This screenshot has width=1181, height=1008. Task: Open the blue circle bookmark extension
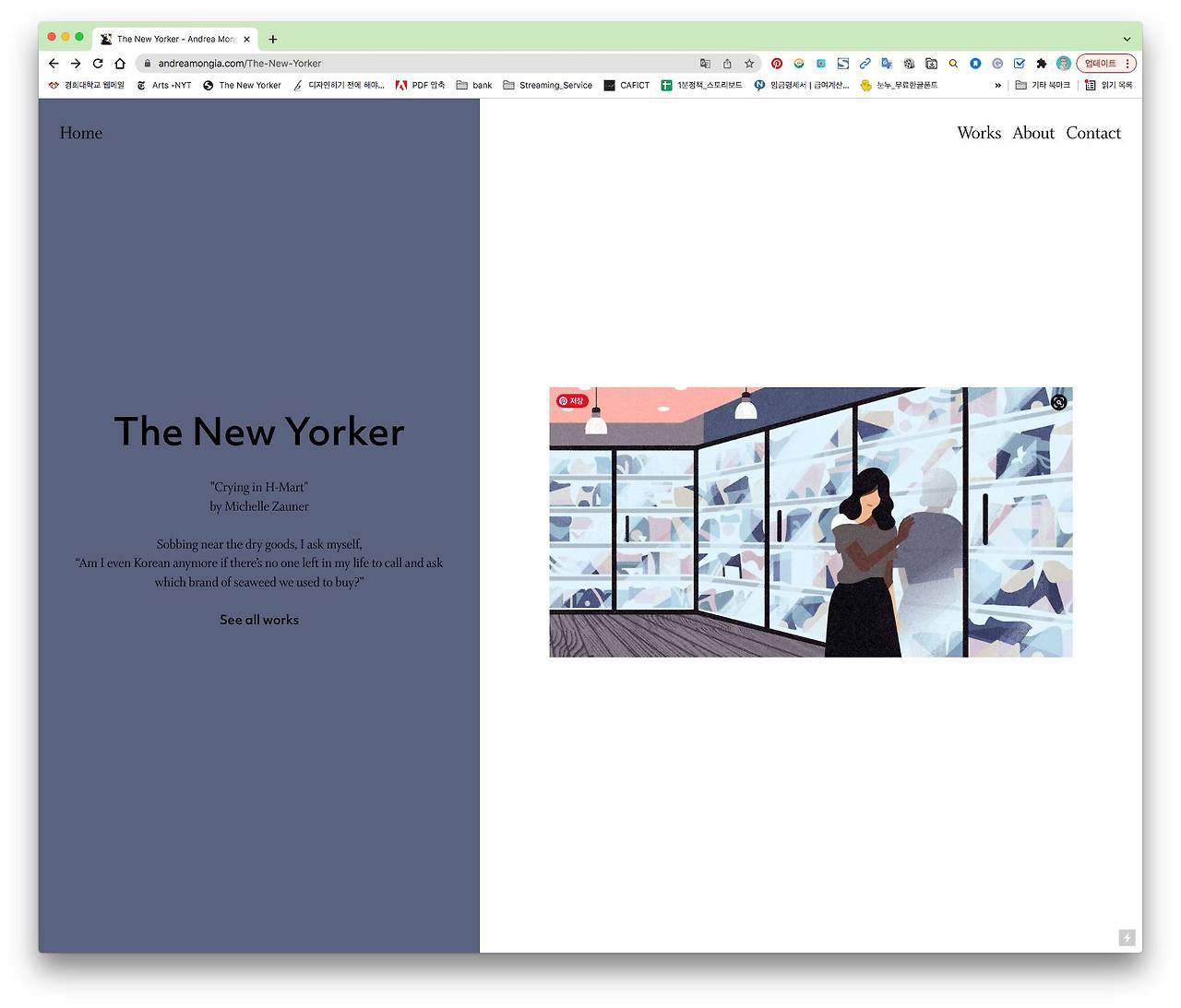pos(975,64)
